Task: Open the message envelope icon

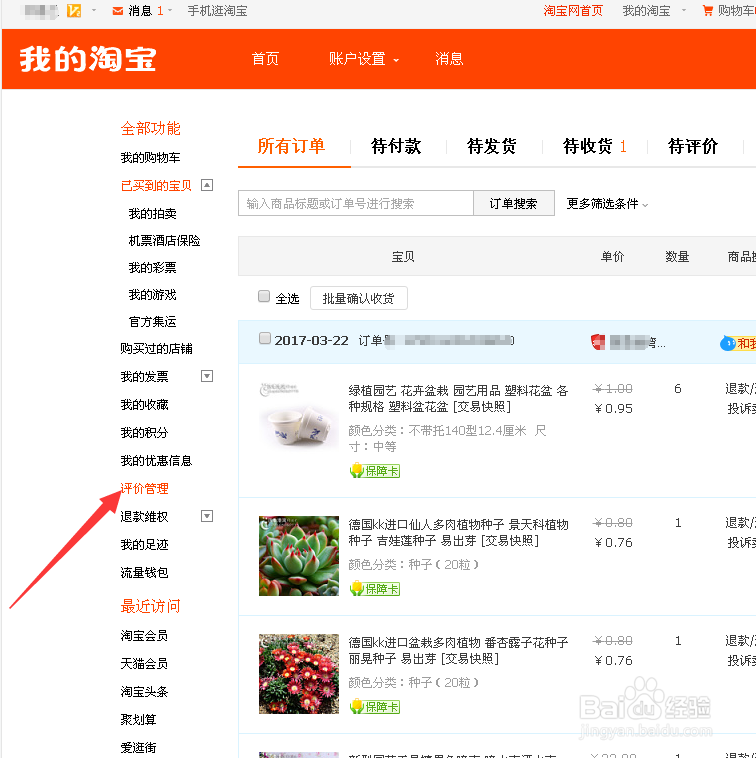Action: (x=117, y=11)
